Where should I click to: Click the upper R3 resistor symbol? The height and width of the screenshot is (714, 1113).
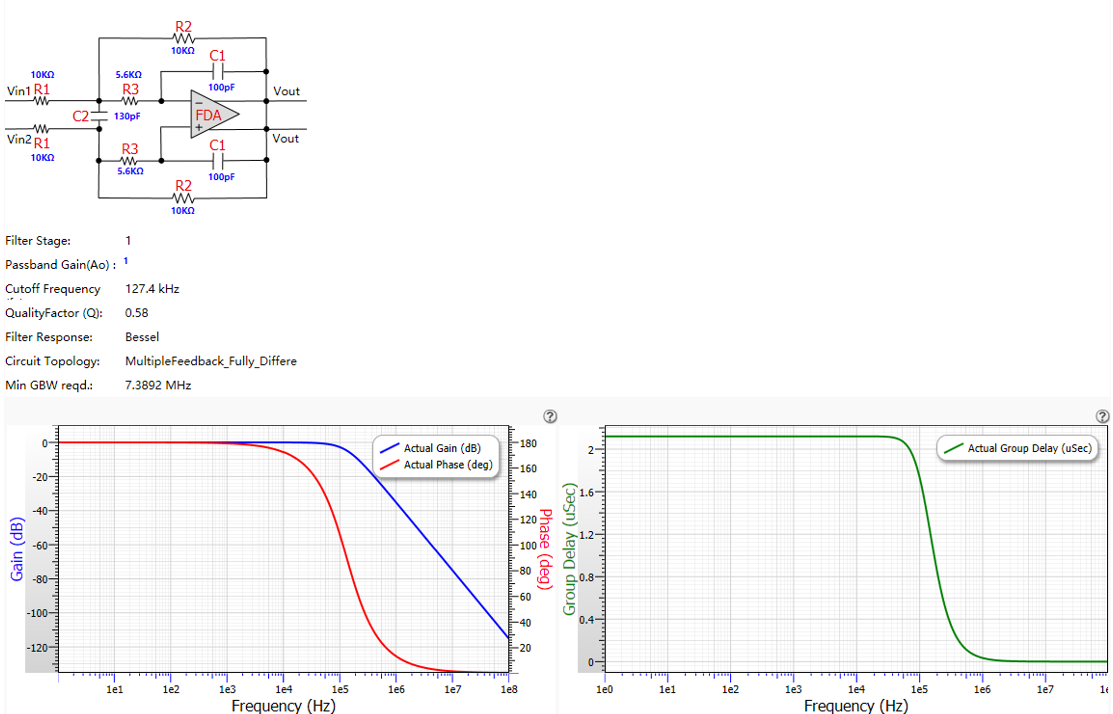click(131, 101)
